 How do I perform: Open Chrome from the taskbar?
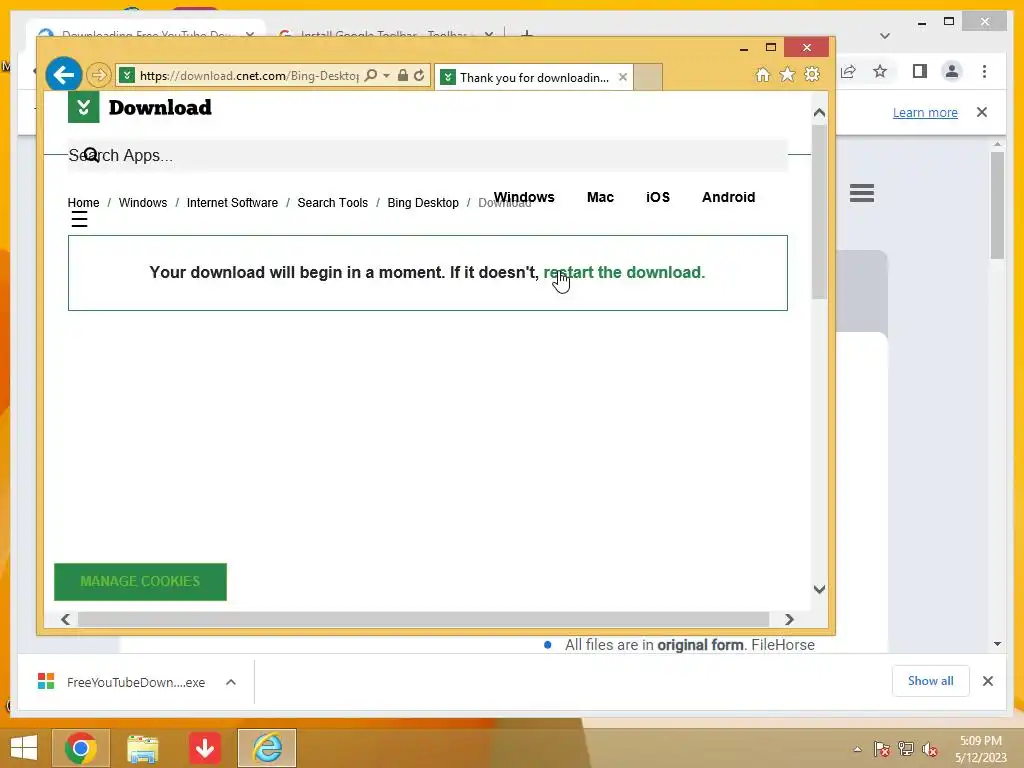pyautogui.click(x=81, y=748)
